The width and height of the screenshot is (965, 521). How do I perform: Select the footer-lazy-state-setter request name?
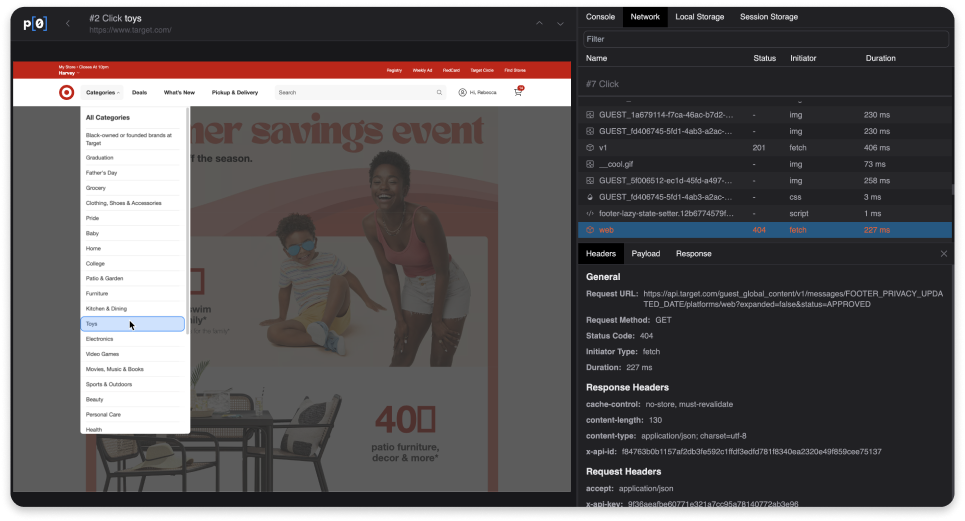666,213
